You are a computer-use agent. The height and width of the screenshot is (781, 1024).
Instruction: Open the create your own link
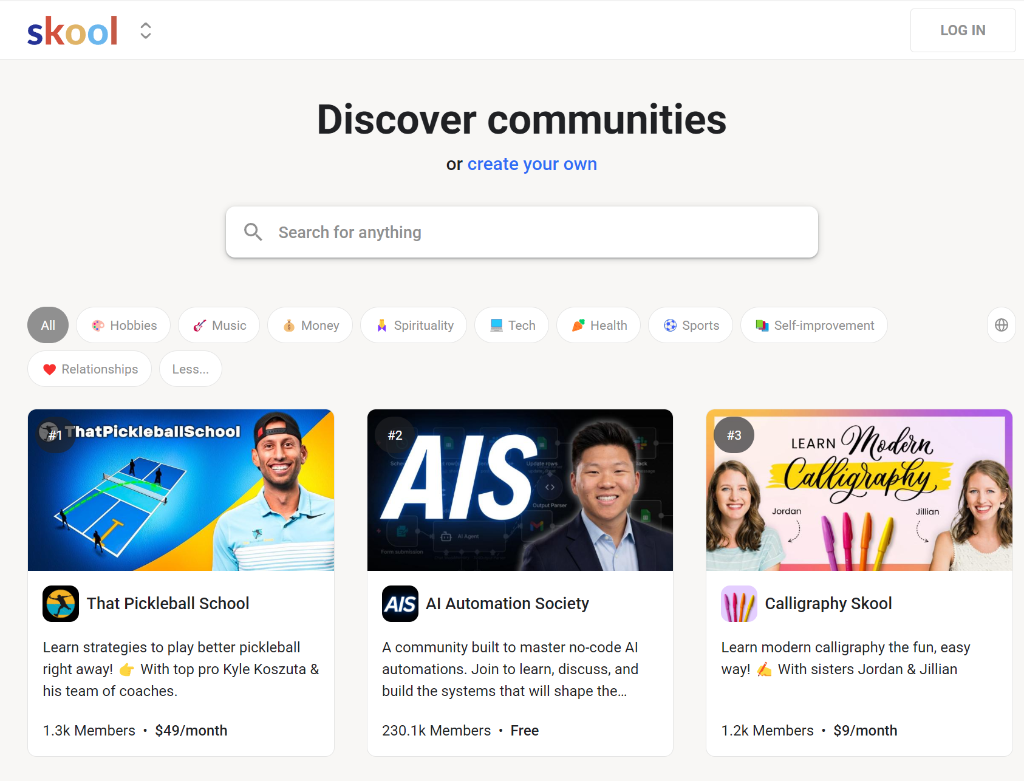[532, 163]
